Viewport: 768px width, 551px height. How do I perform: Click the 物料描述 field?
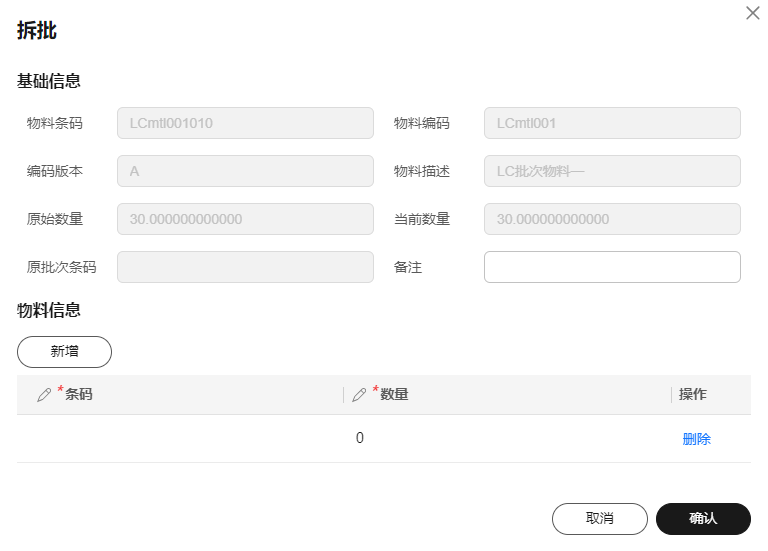[612, 171]
